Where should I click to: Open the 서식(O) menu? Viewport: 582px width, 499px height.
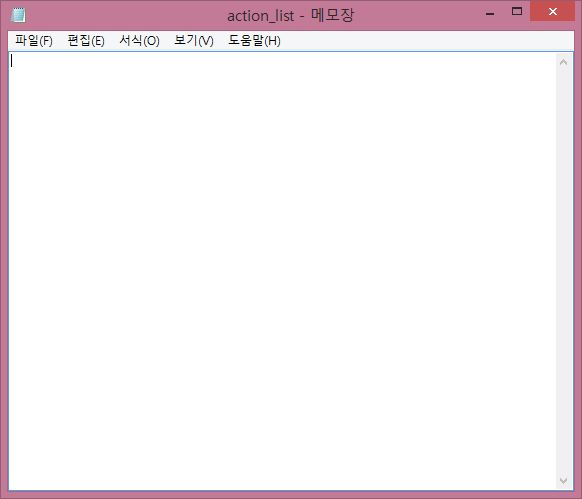tap(139, 40)
